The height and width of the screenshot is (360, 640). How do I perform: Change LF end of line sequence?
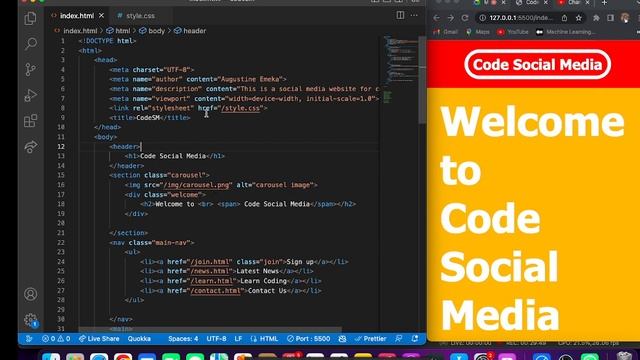(238, 339)
